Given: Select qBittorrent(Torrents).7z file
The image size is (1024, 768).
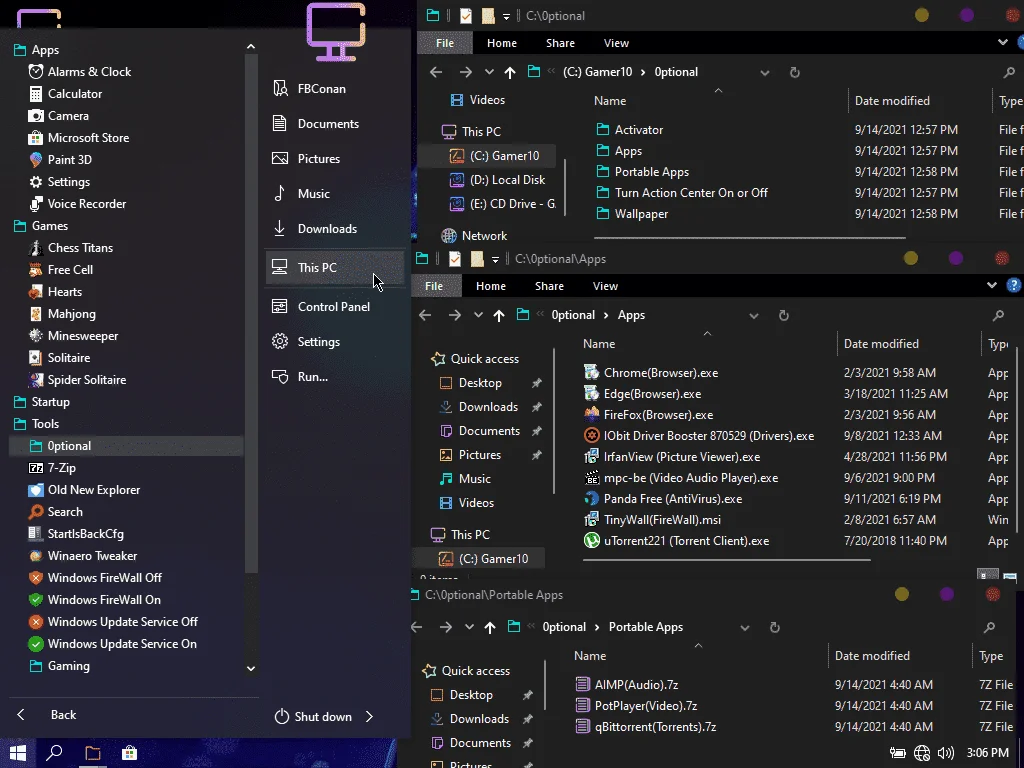Looking at the screenshot, I should tap(655, 727).
